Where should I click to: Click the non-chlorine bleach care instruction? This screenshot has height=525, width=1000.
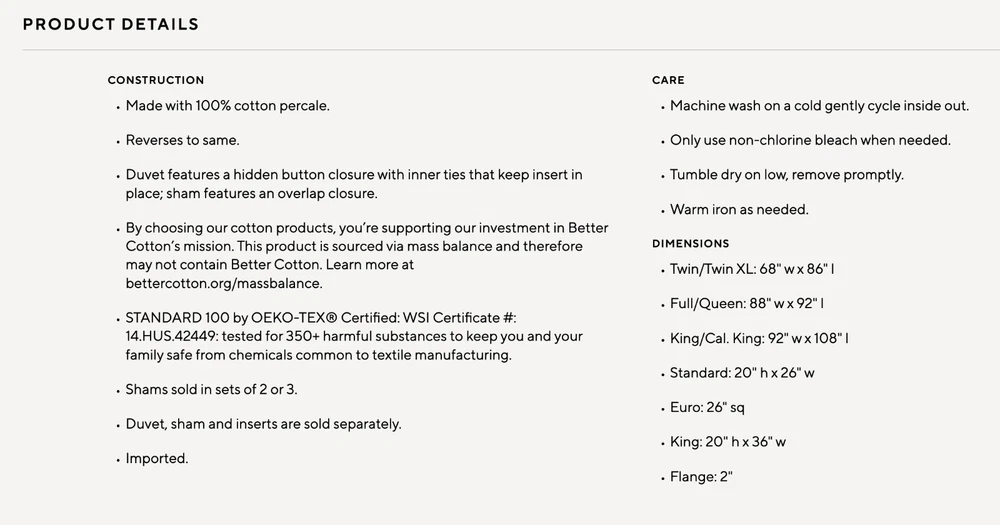tap(810, 140)
